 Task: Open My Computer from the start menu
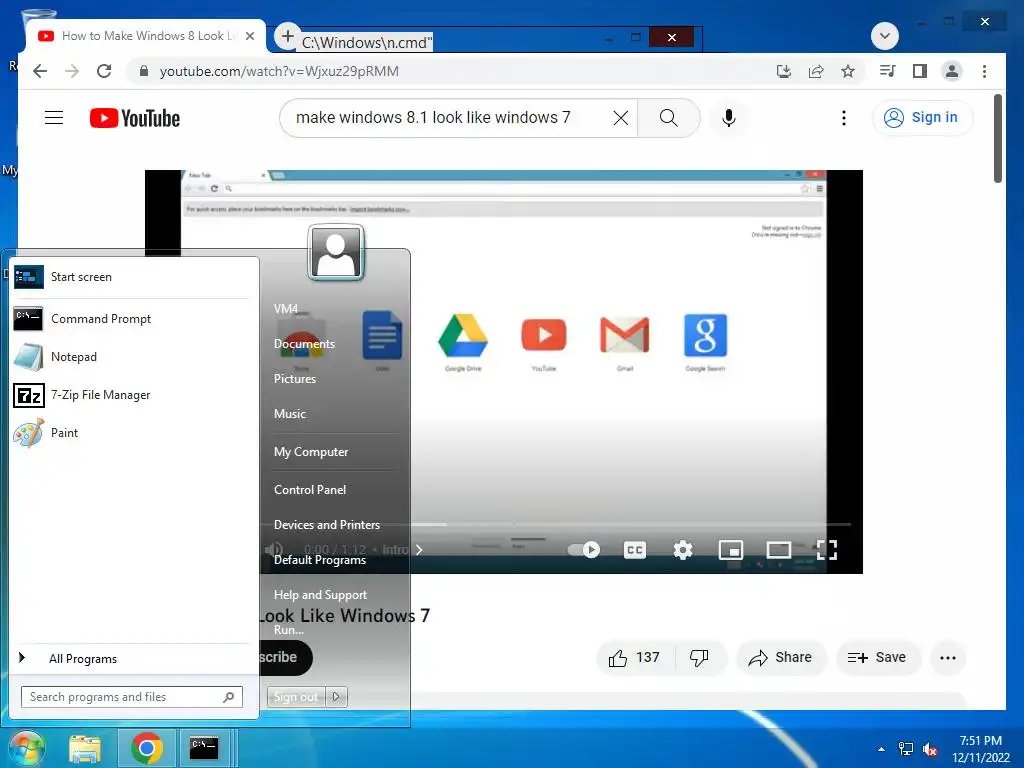[x=311, y=452]
